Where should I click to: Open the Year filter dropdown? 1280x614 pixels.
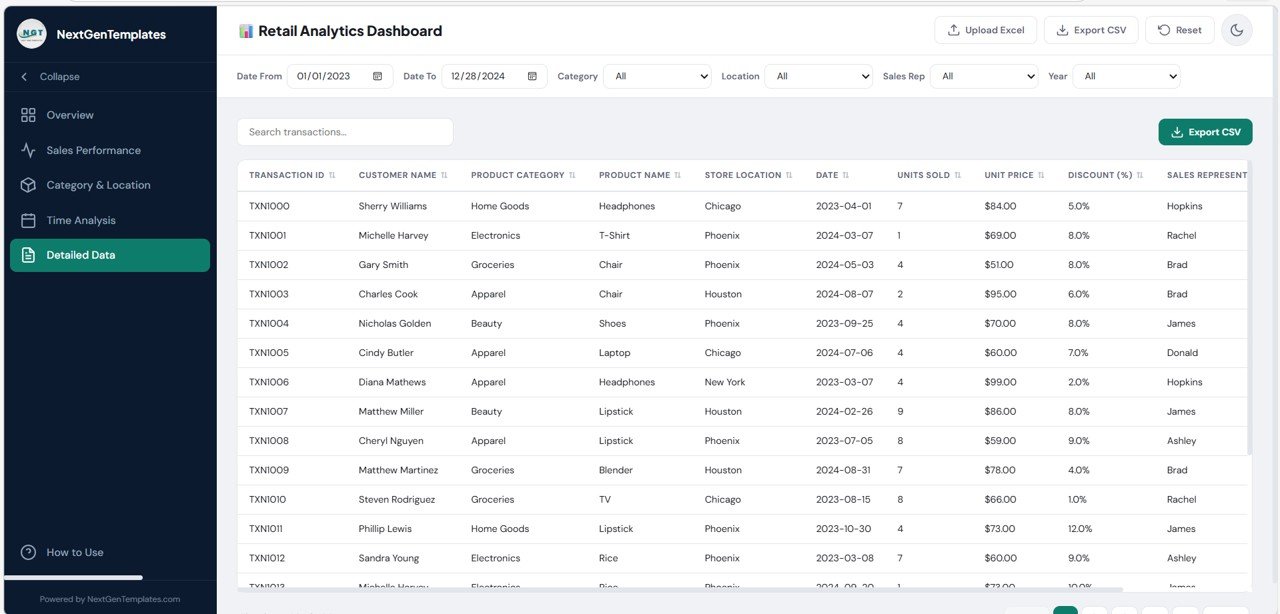tap(1127, 75)
